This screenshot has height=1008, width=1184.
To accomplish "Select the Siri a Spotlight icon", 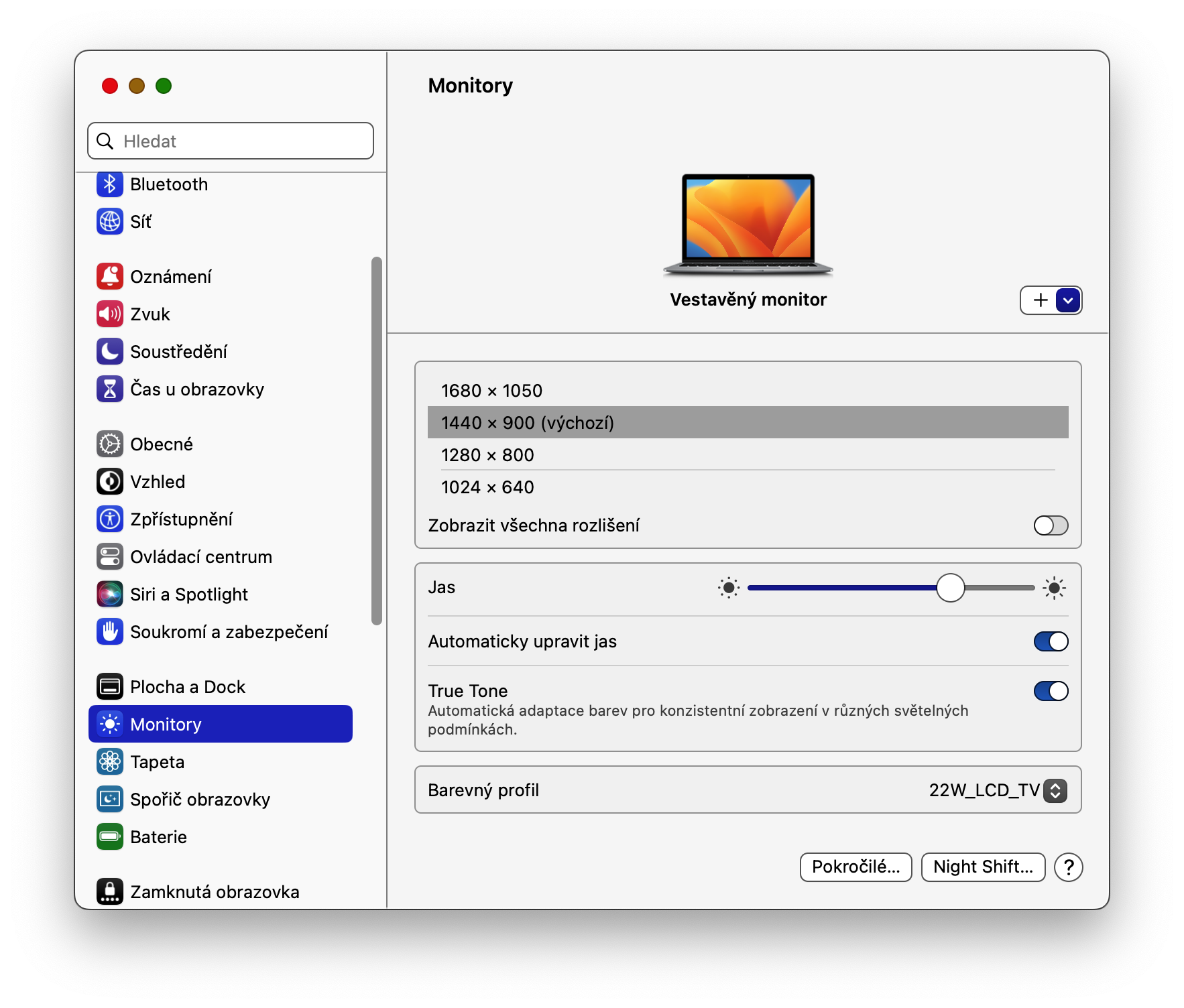I will point(110,594).
